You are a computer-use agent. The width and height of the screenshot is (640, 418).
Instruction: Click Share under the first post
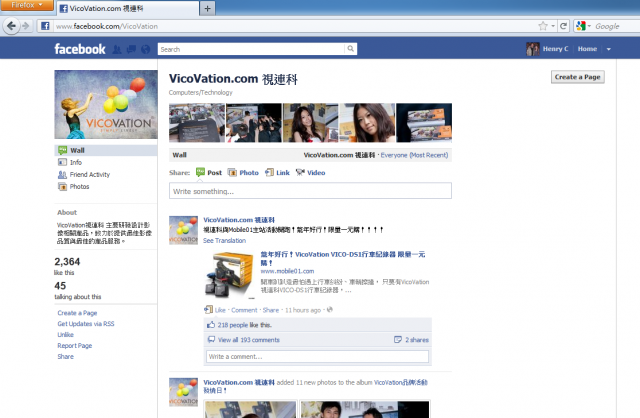pos(271,310)
